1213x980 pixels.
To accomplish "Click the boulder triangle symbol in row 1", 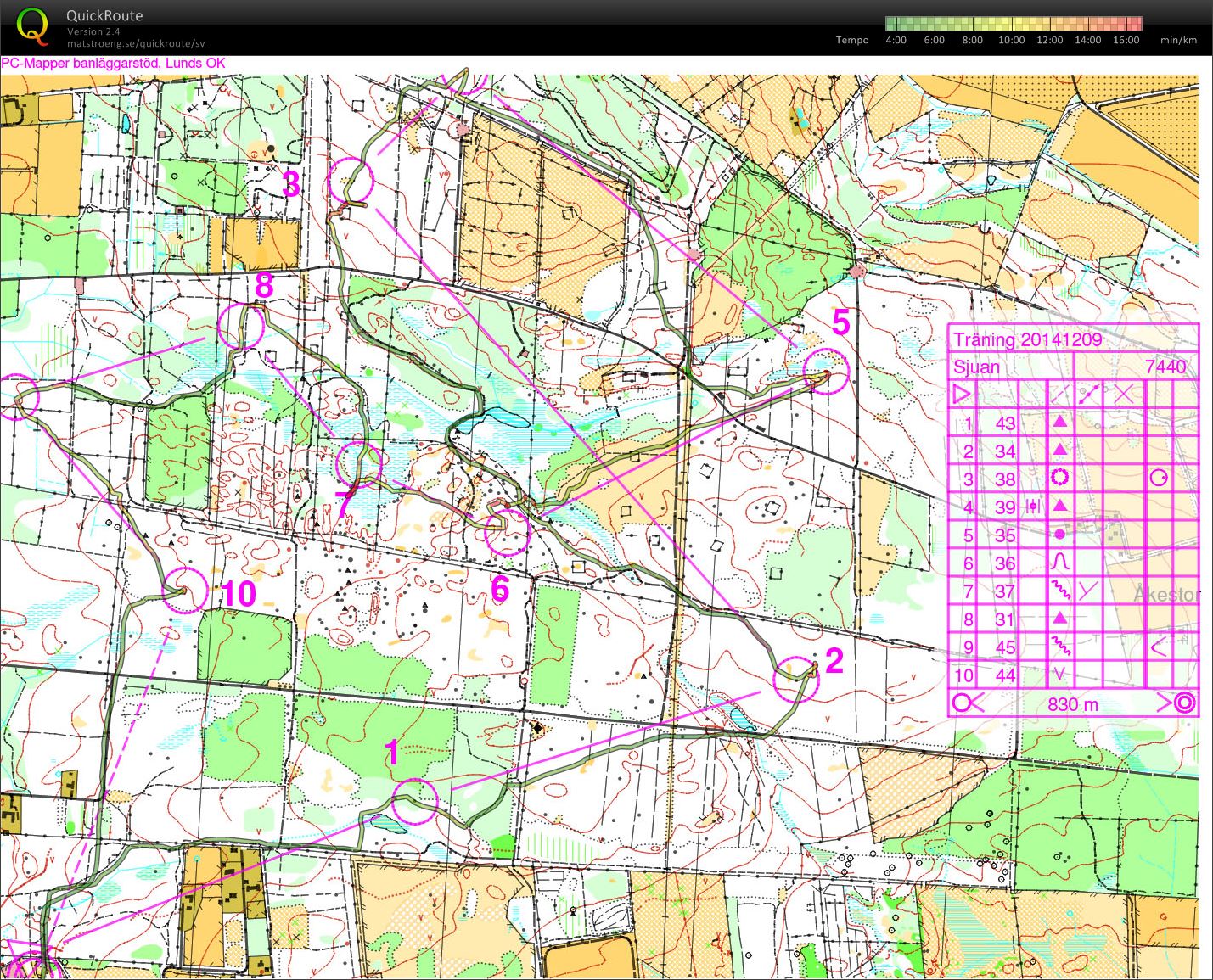I will click(1059, 422).
